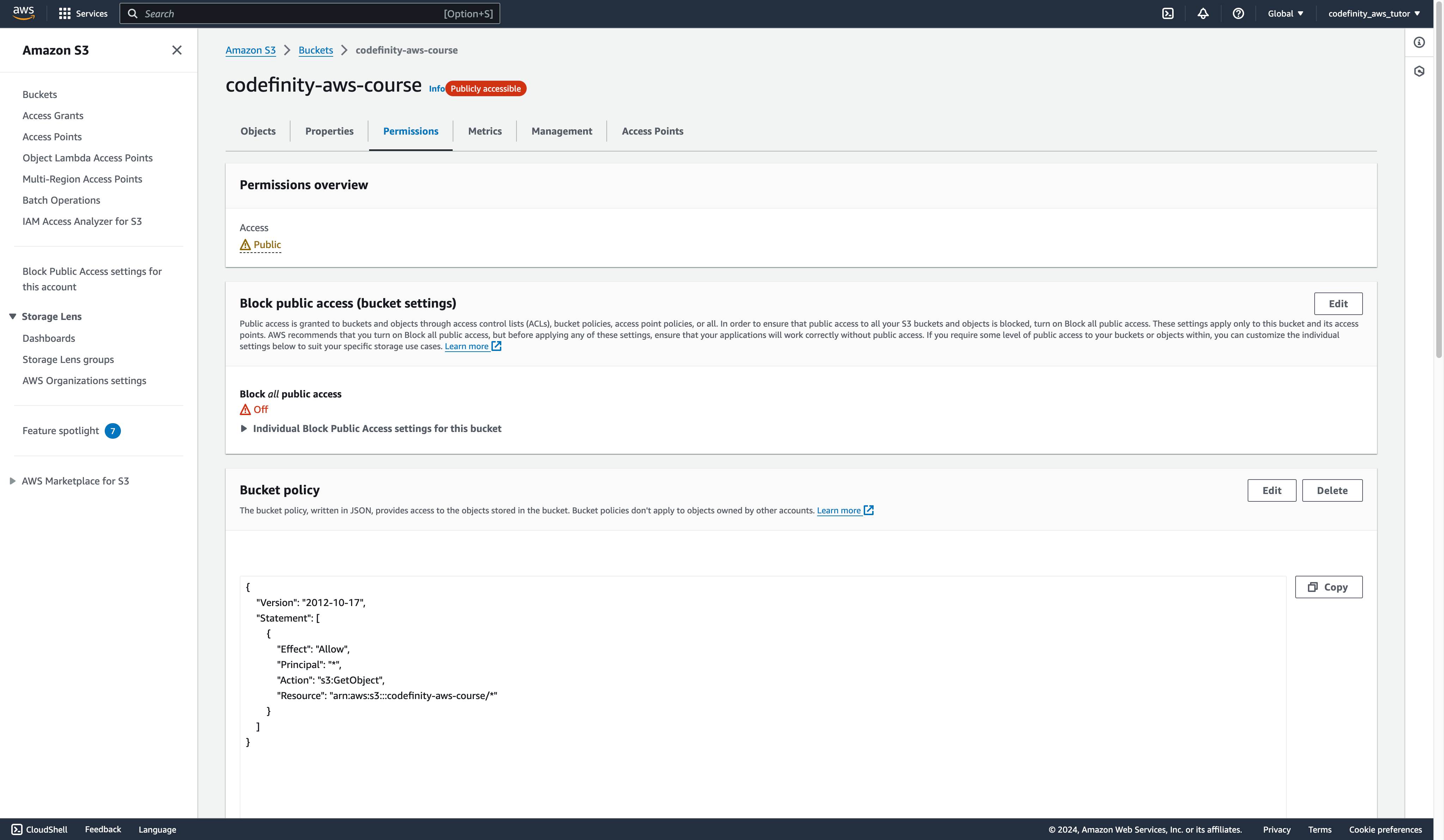Click the hexagon settings icon at right
The height and width of the screenshot is (840, 1444).
click(x=1419, y=71)
